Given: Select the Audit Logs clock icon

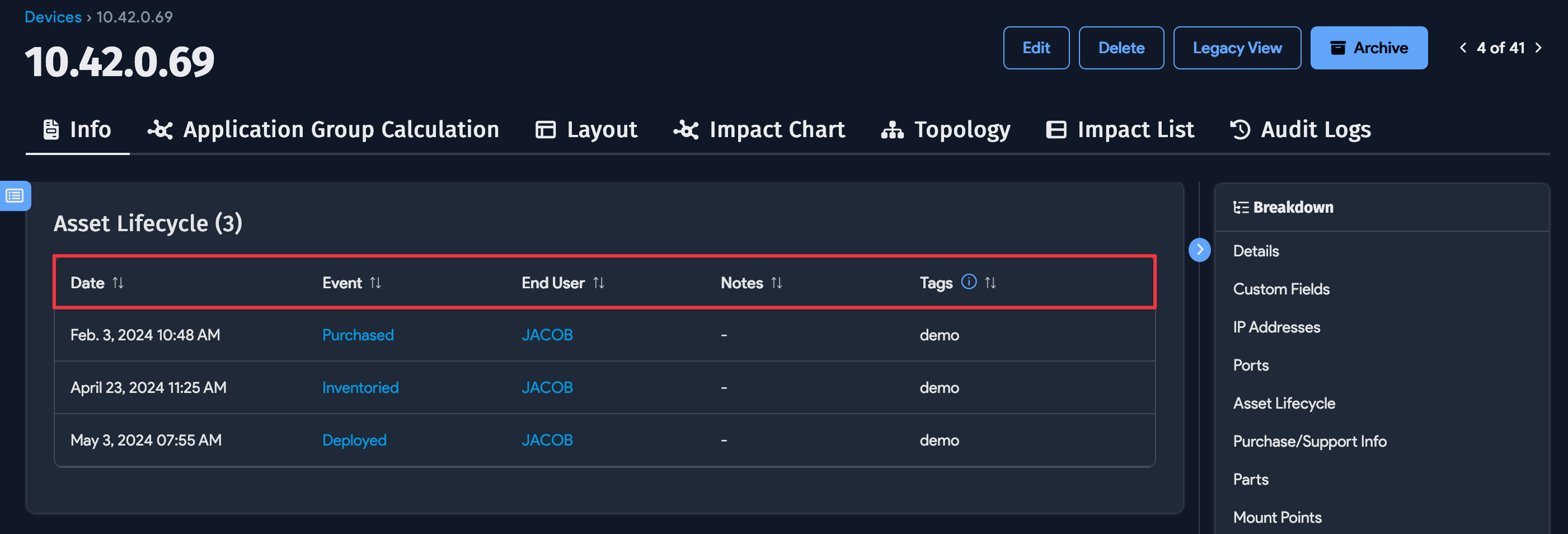Looking at the screenshot, I should pyautogui.click(x=1240, y=129).
